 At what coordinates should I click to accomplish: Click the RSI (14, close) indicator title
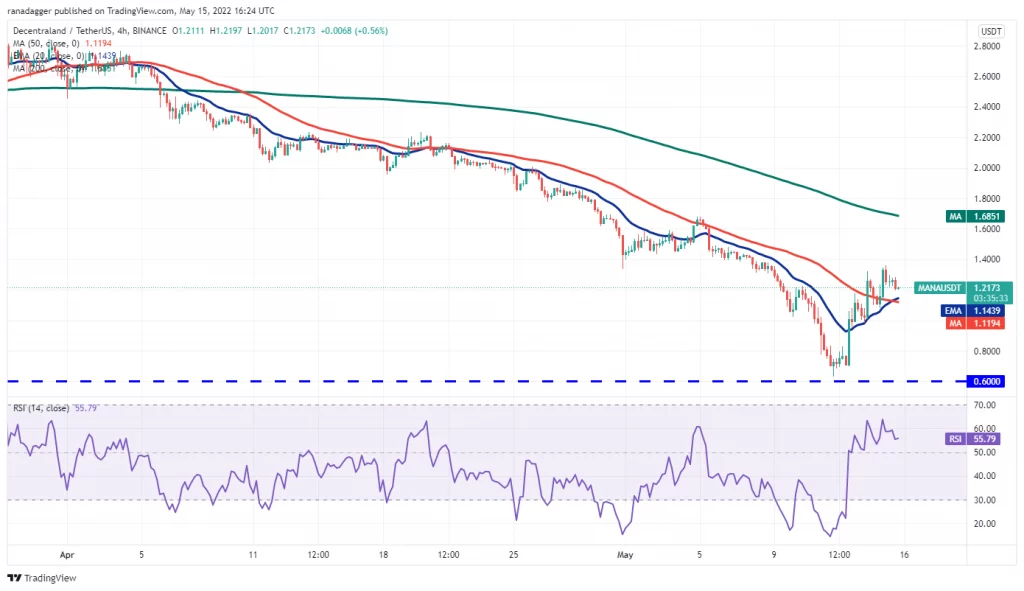tap(40, 408)
